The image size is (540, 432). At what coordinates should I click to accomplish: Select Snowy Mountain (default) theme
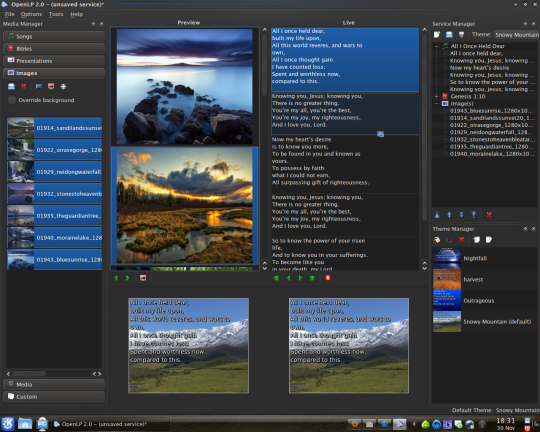coord(485,322)
